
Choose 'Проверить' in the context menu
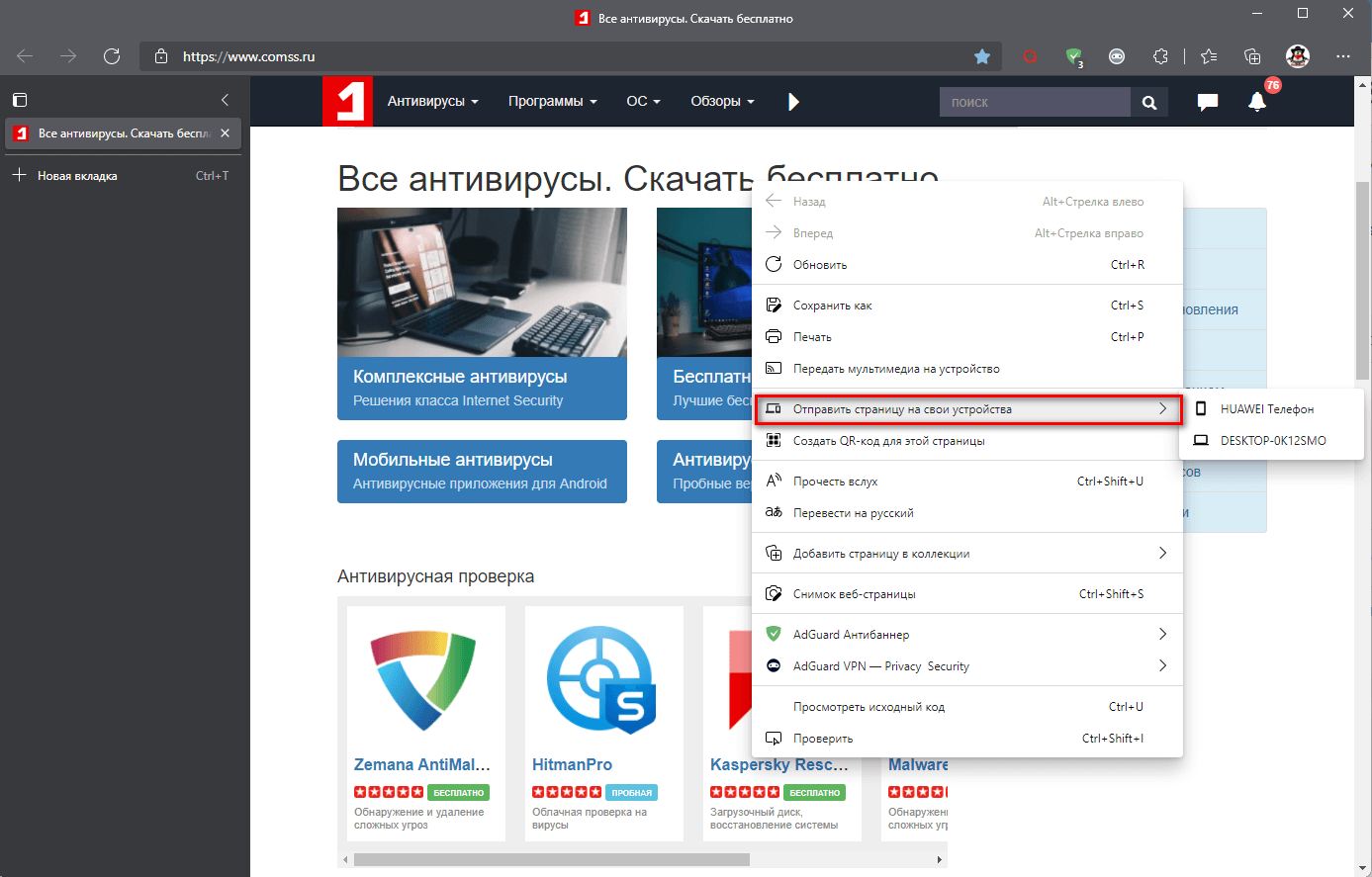coord(968,739)
